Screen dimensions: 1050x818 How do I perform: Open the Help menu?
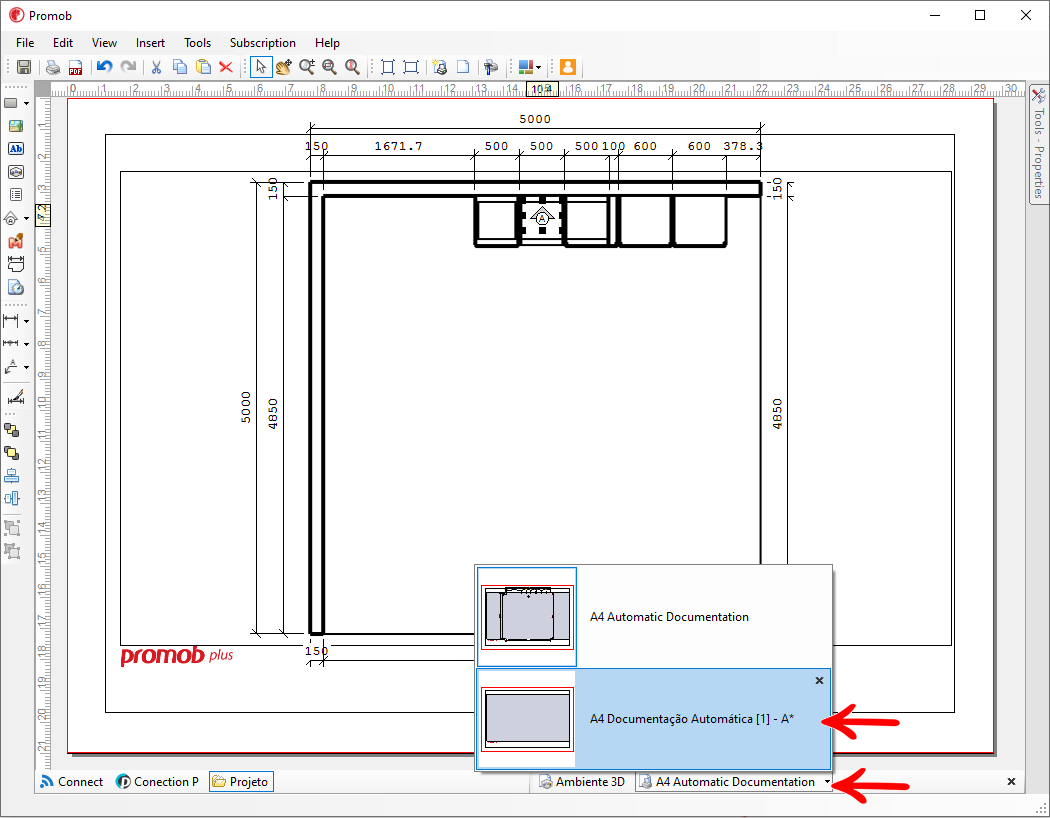tap(327, 43)
